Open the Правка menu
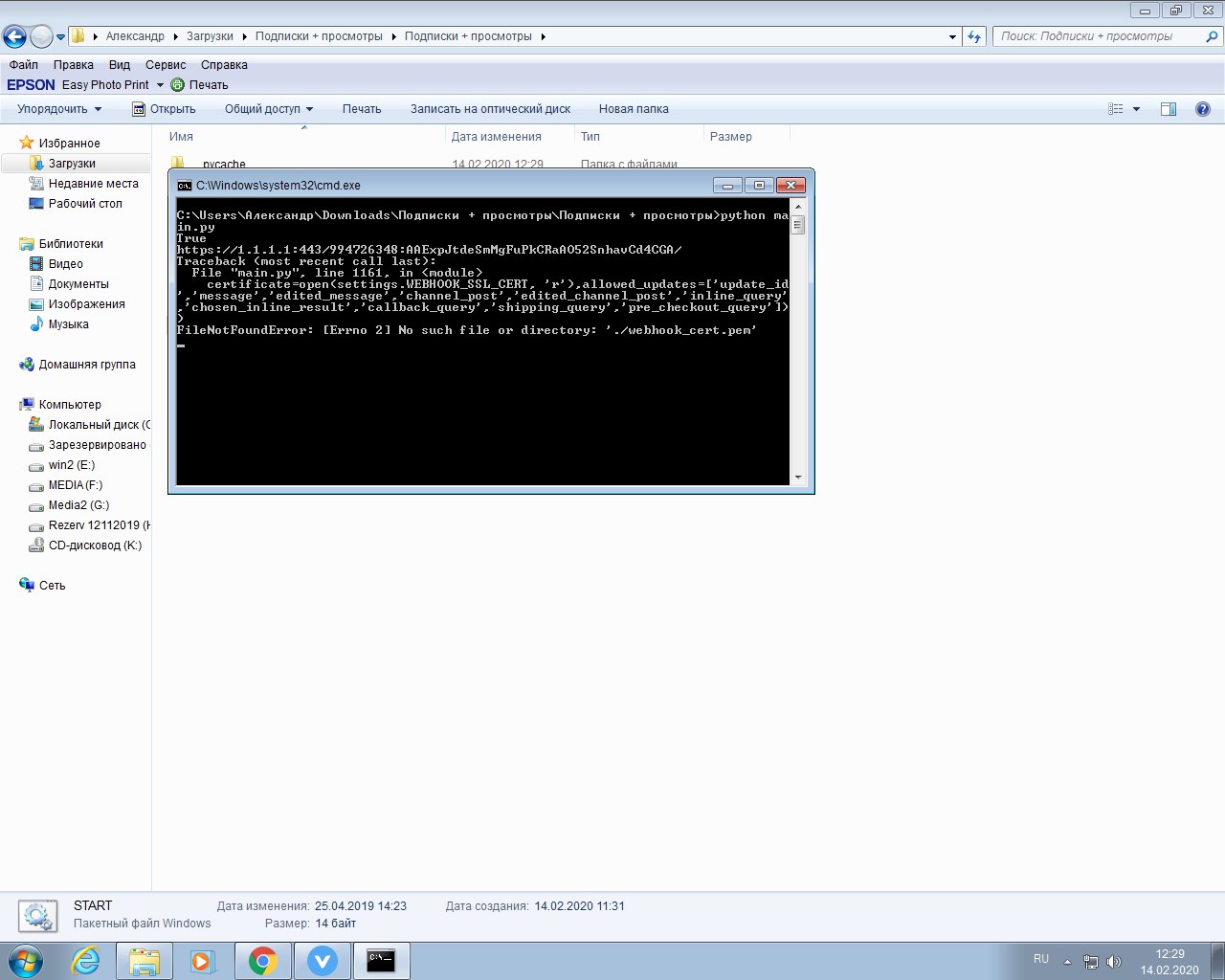This screenshot has width=1225, height=980. click(74, 65)
